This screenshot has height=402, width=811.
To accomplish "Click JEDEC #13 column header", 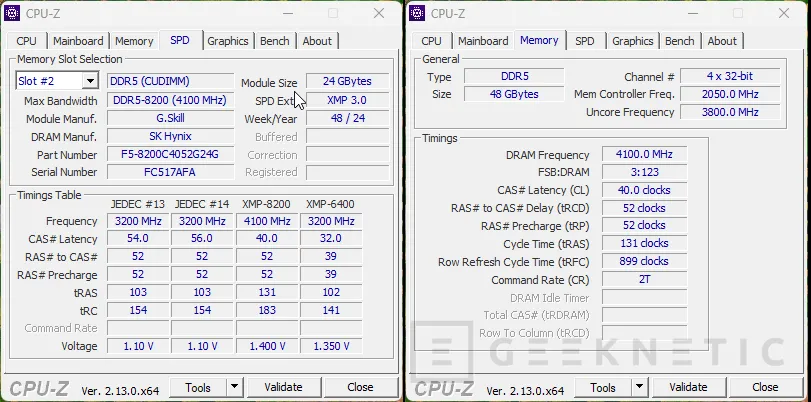I will [x=138, y=204].
